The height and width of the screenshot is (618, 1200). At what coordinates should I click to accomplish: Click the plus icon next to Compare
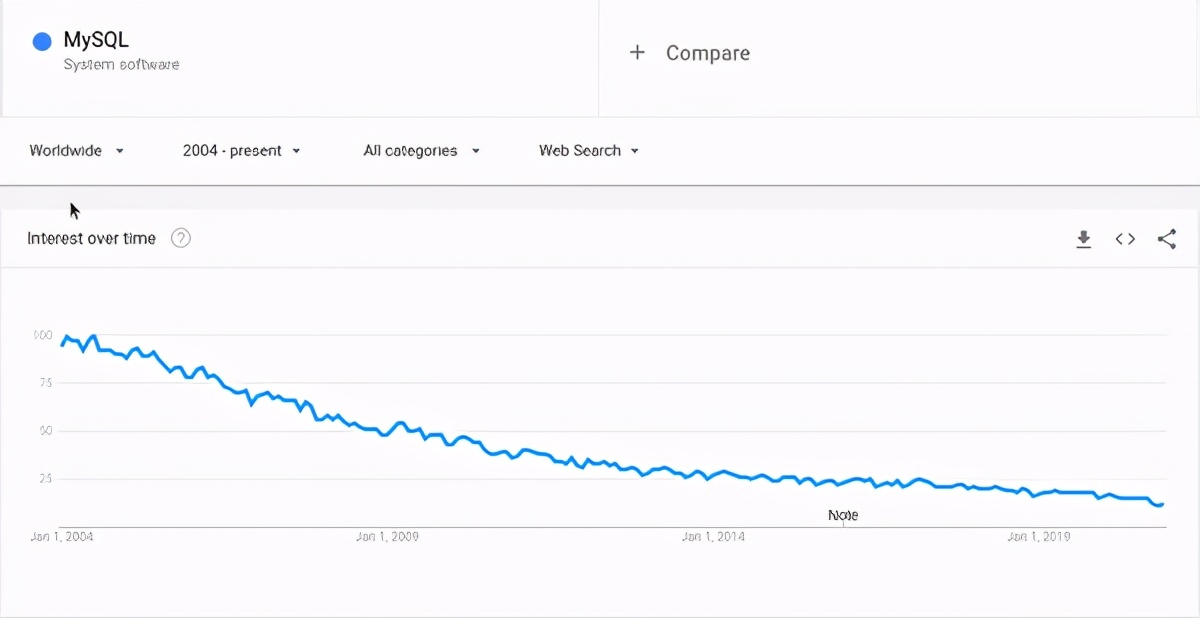coord(637,53)
